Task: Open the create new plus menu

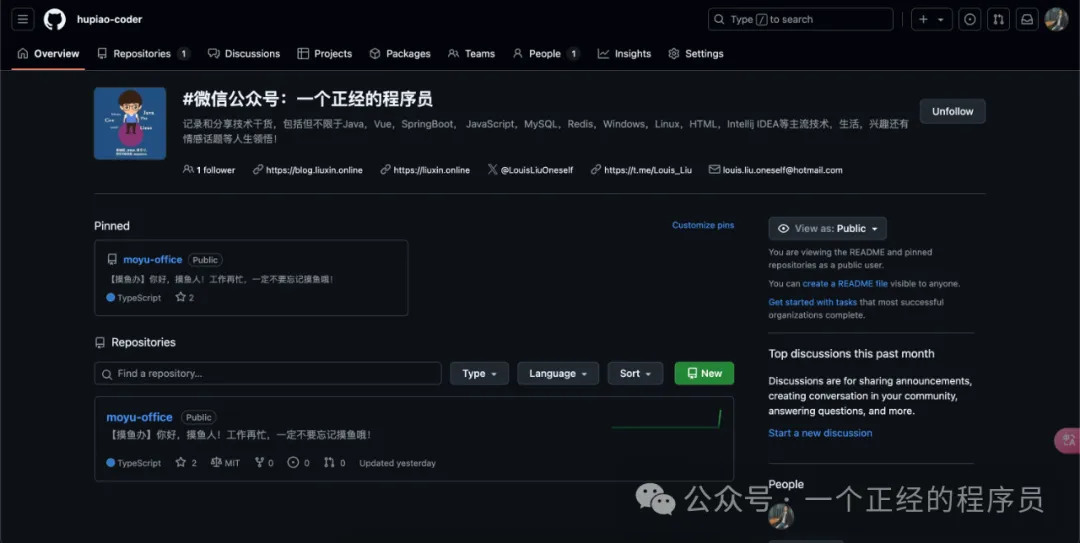Action: [931, 19]
